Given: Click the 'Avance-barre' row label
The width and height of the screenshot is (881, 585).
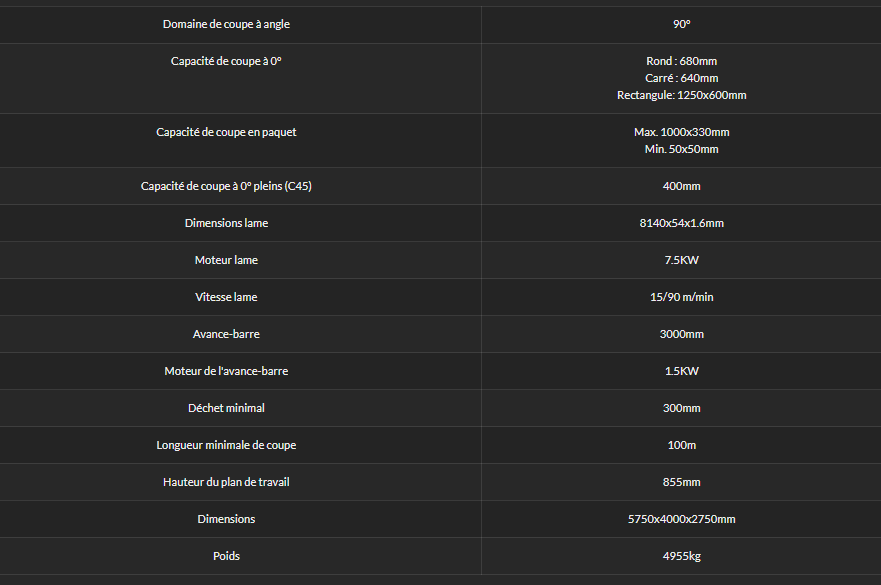Looking at the screenshot, I should (x=226, y=334).
